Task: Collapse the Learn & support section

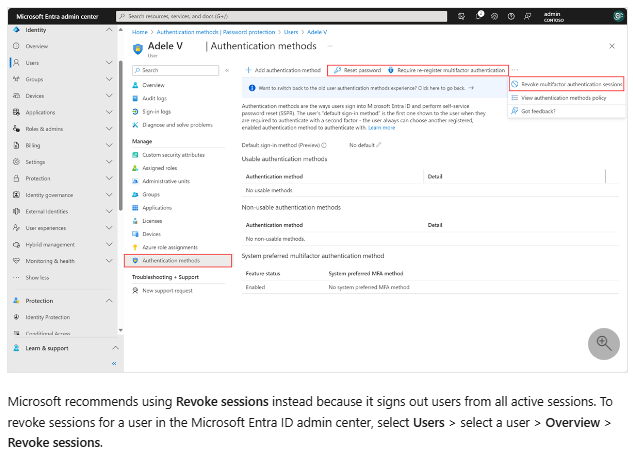Action: [x=115, y=348]
